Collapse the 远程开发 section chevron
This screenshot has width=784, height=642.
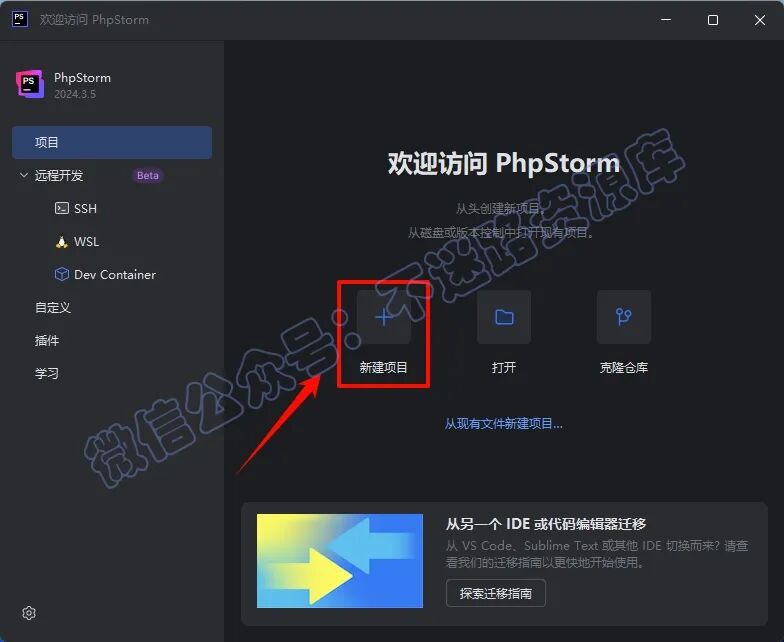(24, 175)
